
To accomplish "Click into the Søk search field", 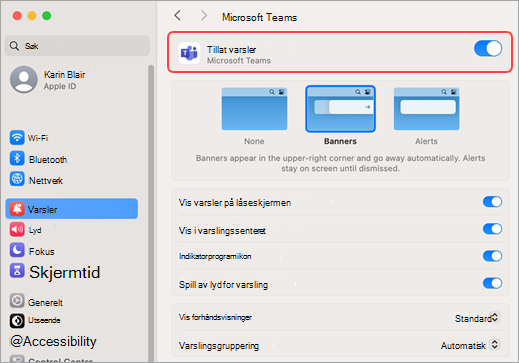I will click(x=77, y=46).
